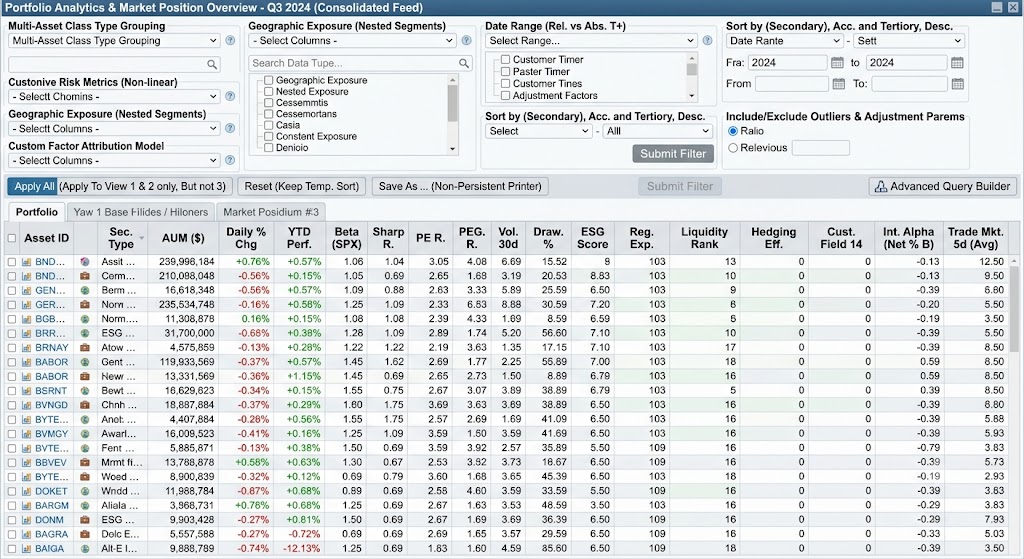The height and width of the screenshot is (559, 1024).
Task: Open the Alll dropdown
Action: click(x=657, y=131)
